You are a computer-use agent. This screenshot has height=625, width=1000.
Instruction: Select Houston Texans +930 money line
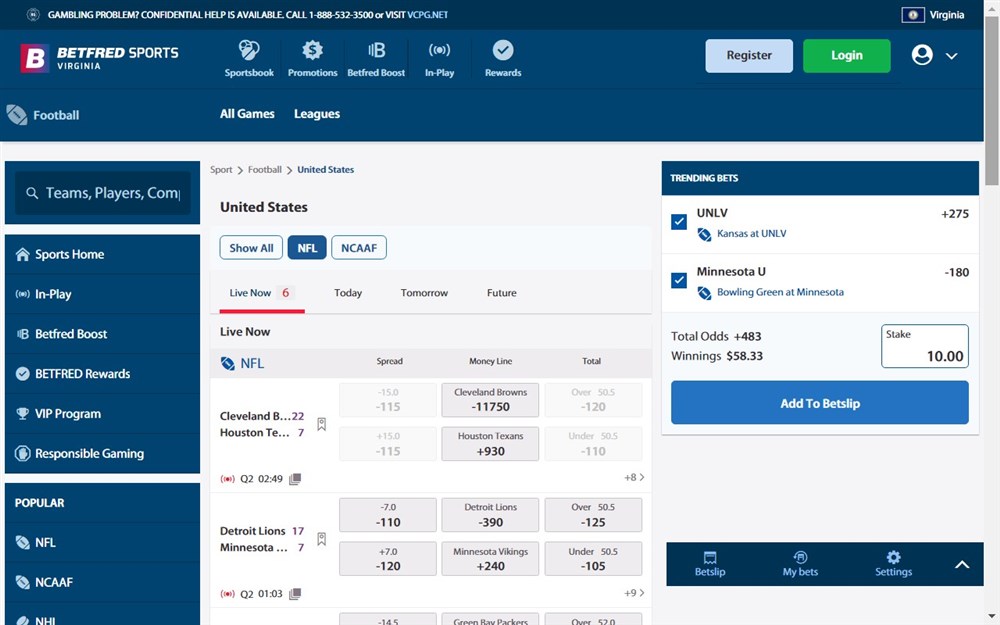(490, 444)
